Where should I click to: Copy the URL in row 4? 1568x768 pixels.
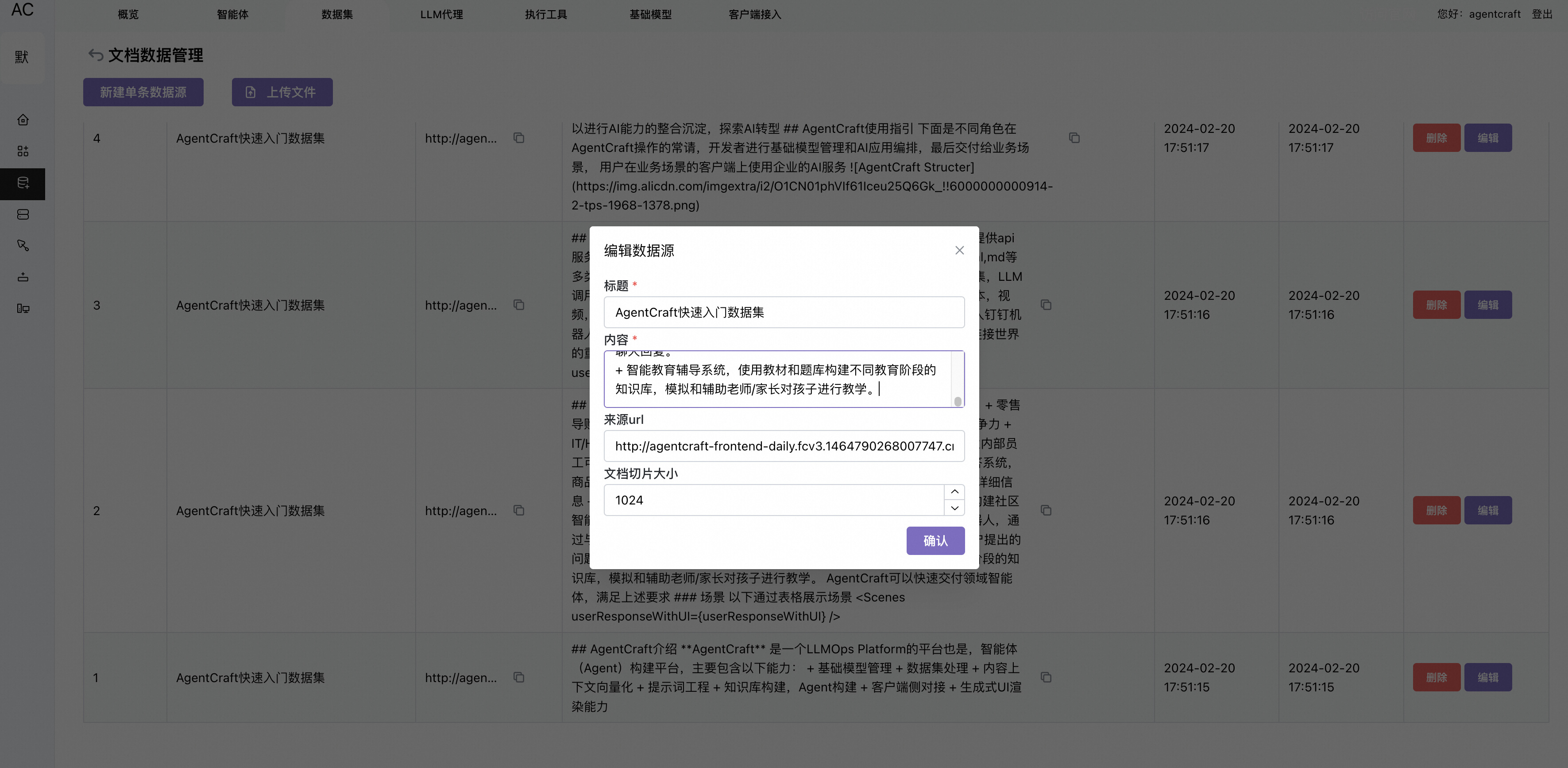(x=519, y=138)
